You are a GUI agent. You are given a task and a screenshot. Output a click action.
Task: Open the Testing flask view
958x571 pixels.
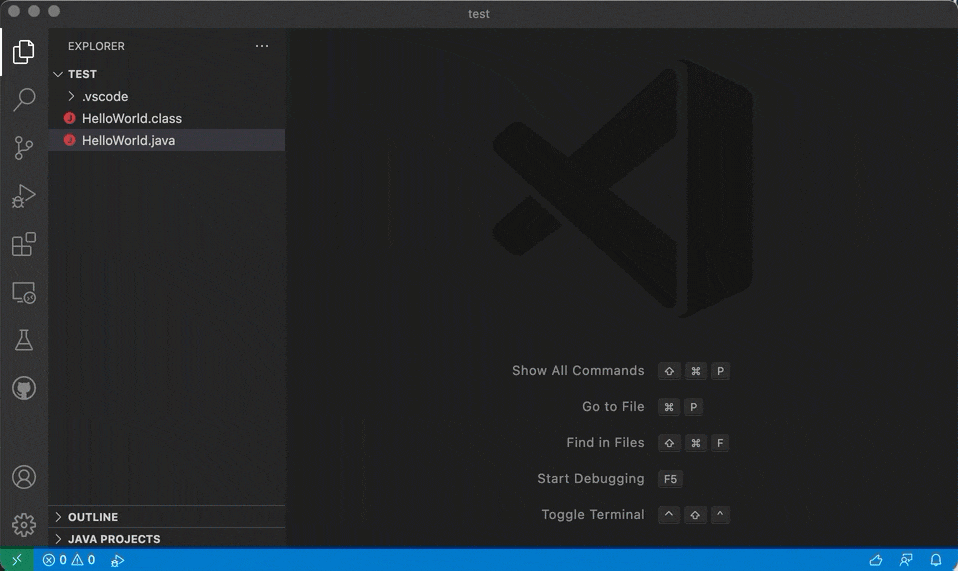point(24,340)
